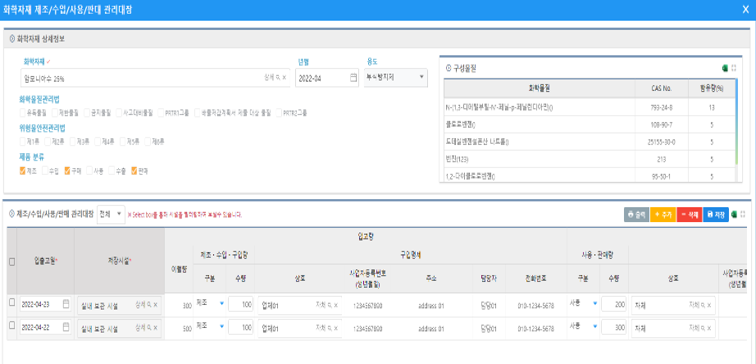This screenshot has width=756, height=364.
Task: Check the 제4류 checkbox
Action: pyautogui.click(x=97, y=142)
